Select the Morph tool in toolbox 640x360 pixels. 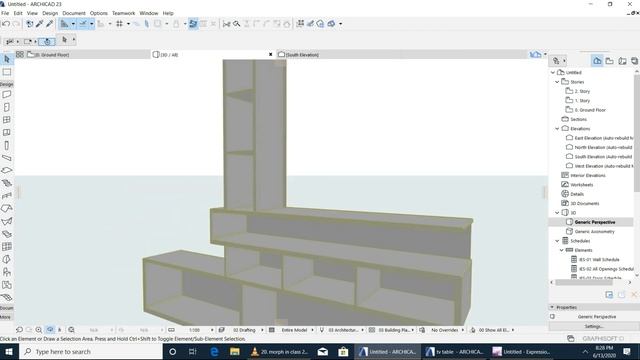(x=7, y=259)
